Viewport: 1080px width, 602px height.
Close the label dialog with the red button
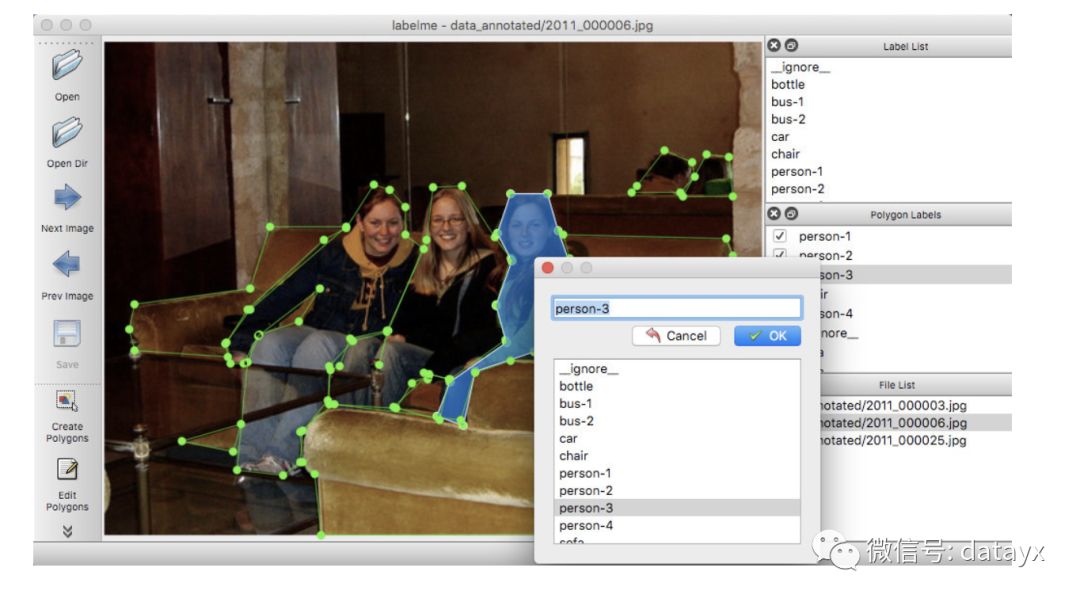click(548, 268)
